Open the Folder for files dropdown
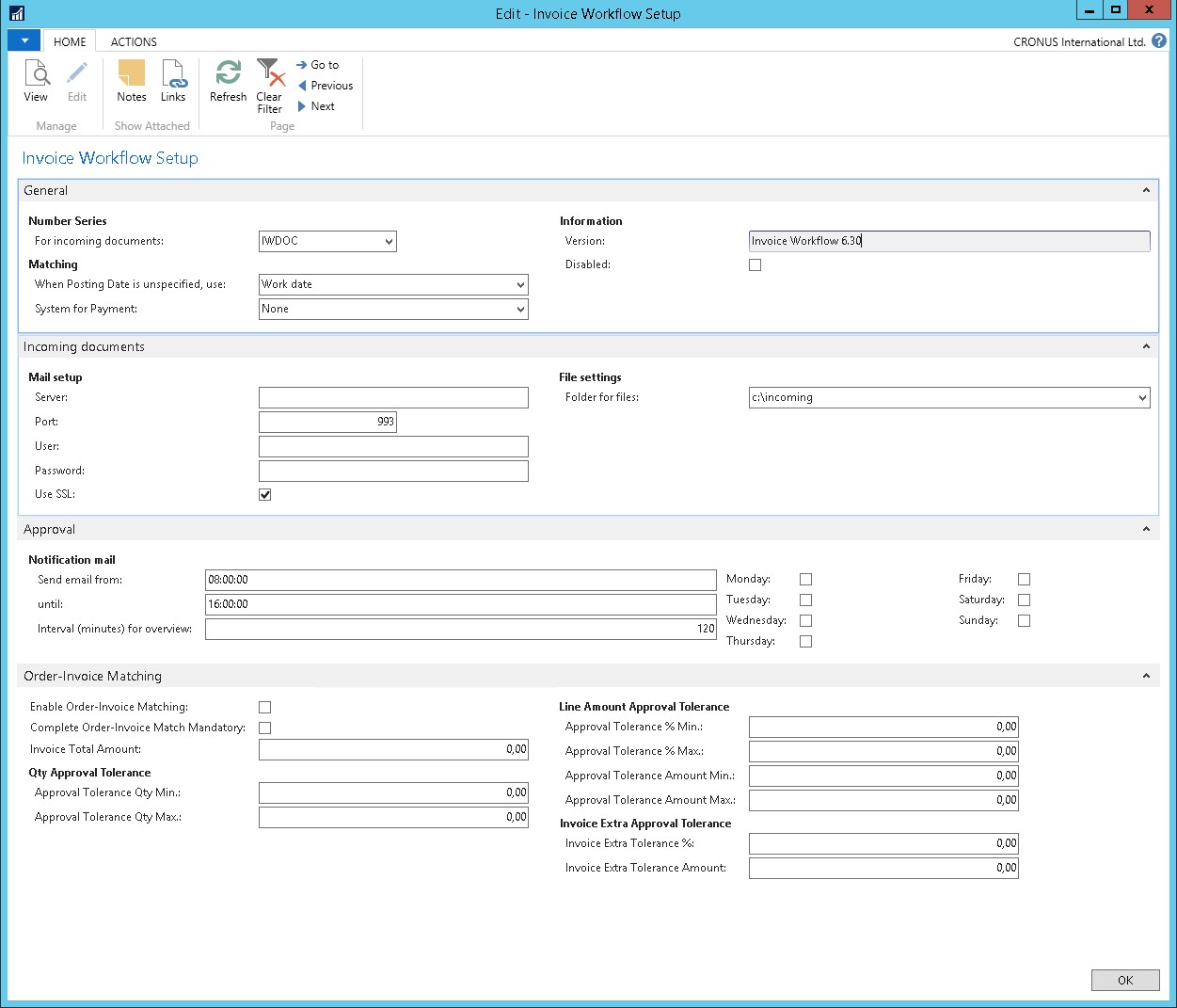Image resolution: width=1177 pixels, height=1008 pixels. click(1142, 398)
